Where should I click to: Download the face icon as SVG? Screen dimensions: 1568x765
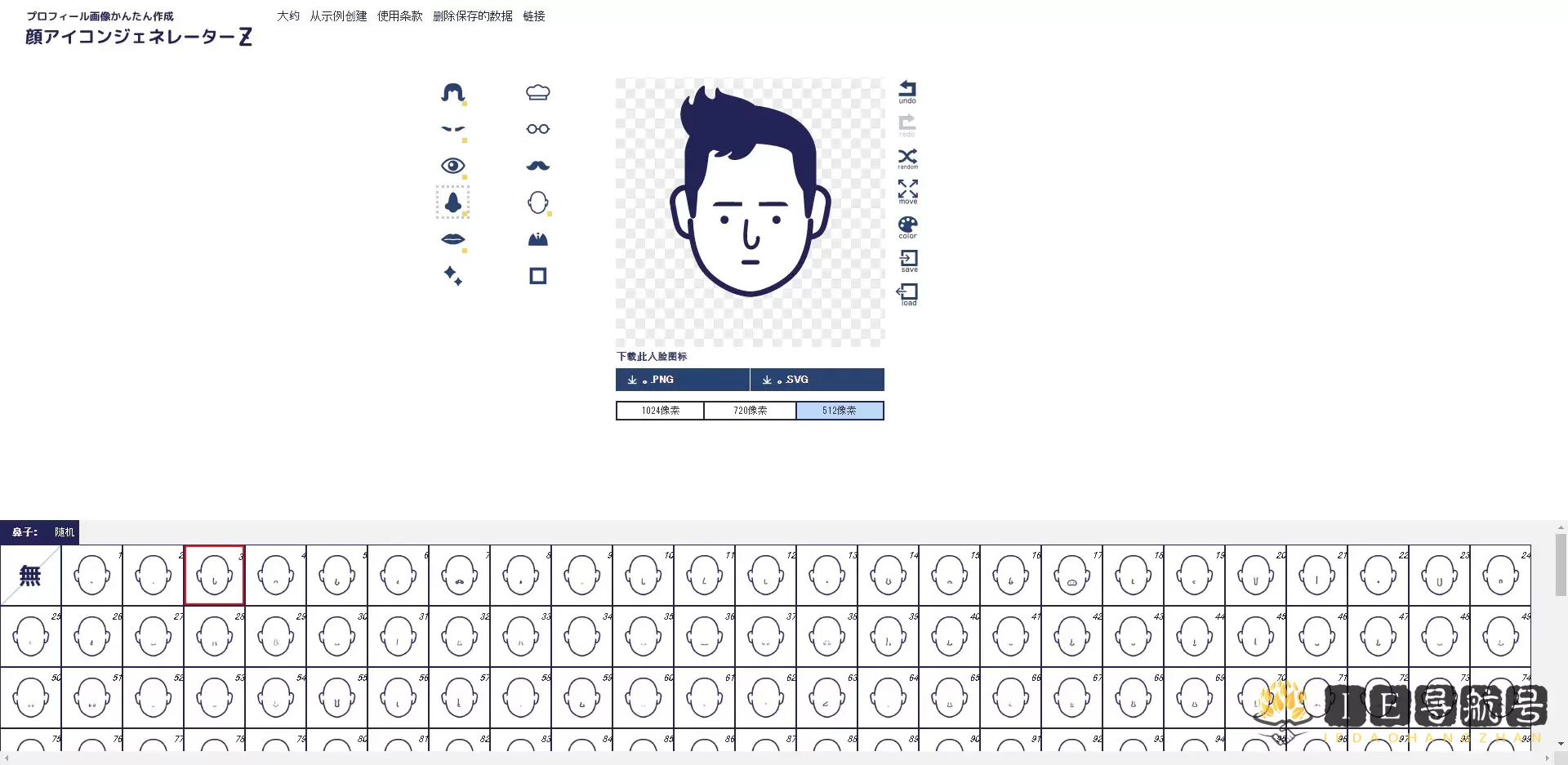click(817, 380)
